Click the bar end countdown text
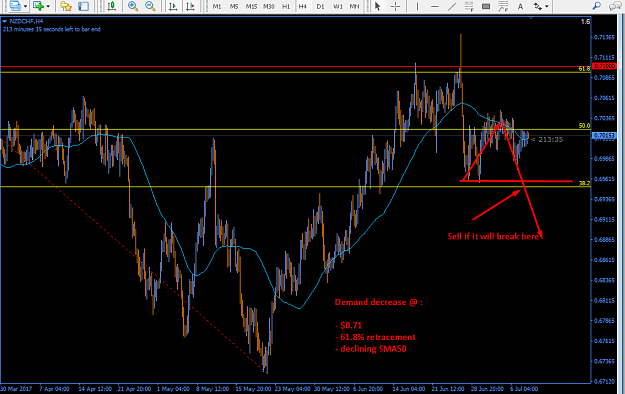 51,29
